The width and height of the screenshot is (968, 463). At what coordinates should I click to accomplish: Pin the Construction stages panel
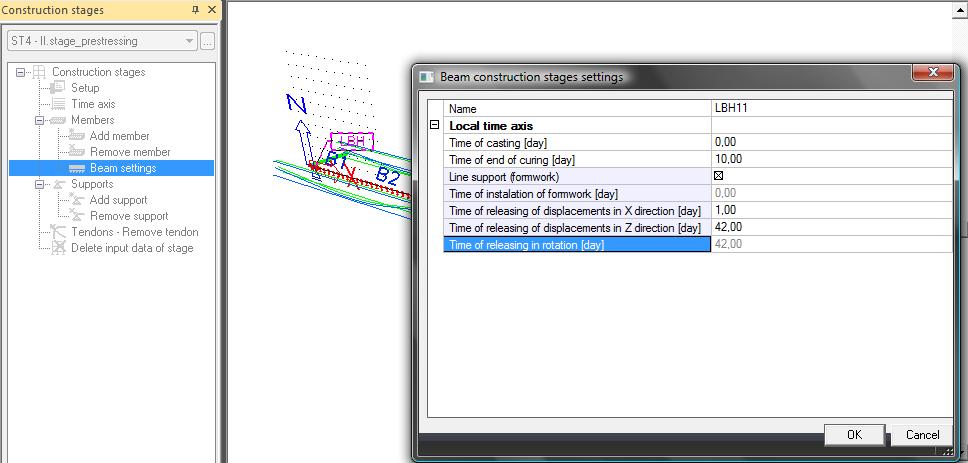(195, 10)
